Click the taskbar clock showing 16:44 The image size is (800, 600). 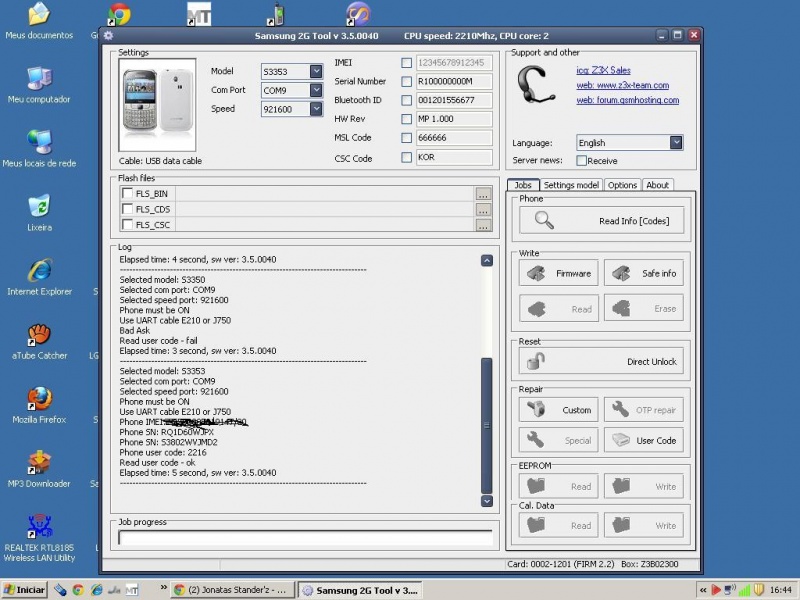tap(781, 590)
